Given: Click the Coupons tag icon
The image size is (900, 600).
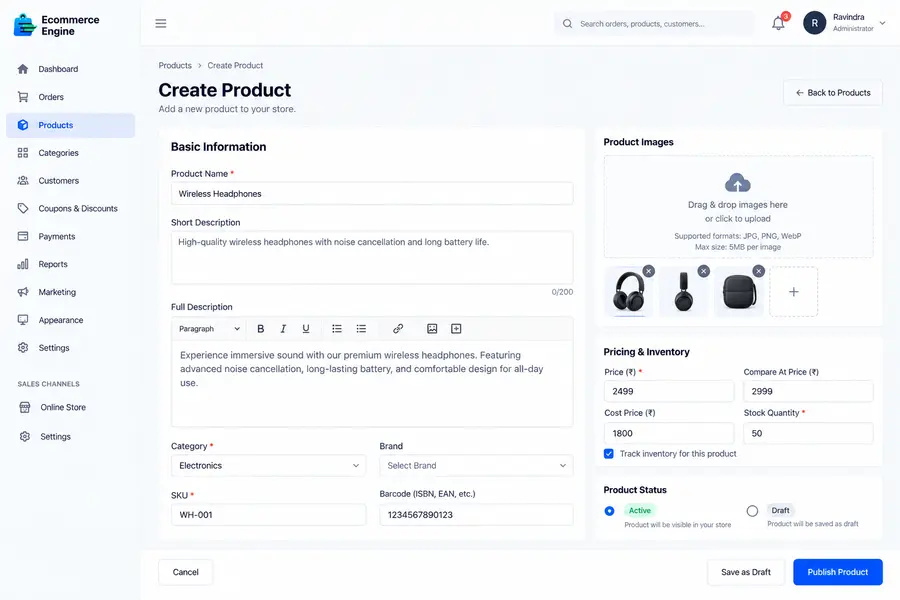Looking at the screenshot, I should coord(23,208).
